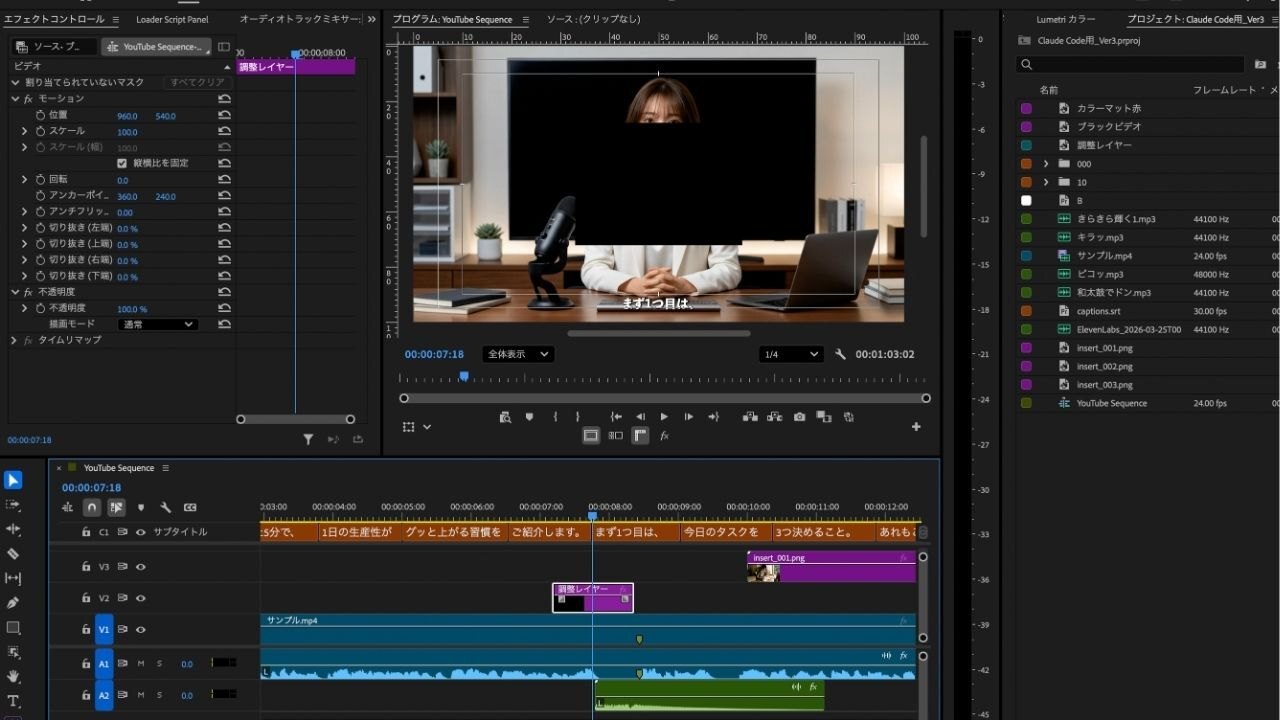Image resolution: width=1280 pixels, height=720 pixels.
Task: Select the Track Select Forward tool
Action: [x=13, y=505]
